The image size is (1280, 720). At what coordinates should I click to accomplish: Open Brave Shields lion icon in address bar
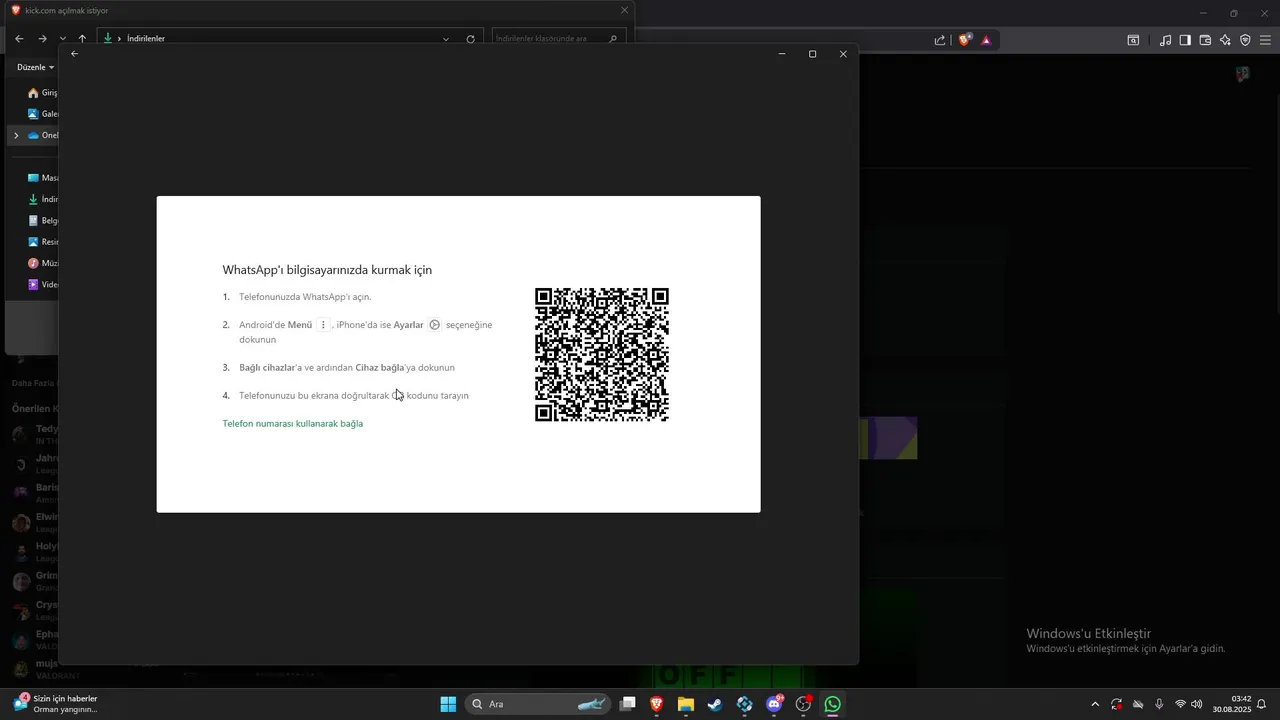pos(964,40)
